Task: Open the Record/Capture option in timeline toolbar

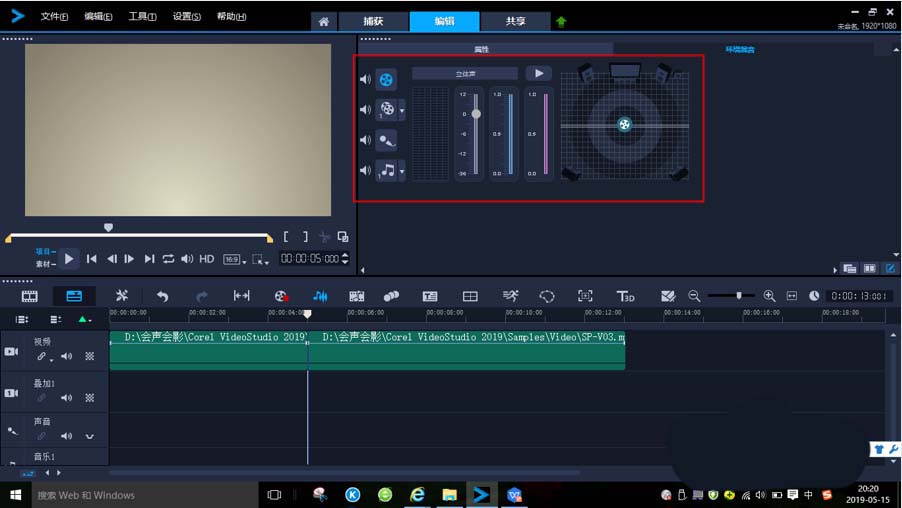Action: click(x=282, y=296)
